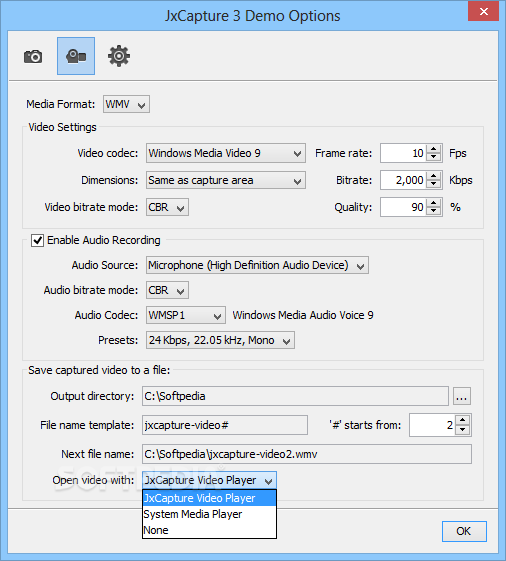Open the screenshot capture options tab
506x561 pixels.
[x=33, y=56]
